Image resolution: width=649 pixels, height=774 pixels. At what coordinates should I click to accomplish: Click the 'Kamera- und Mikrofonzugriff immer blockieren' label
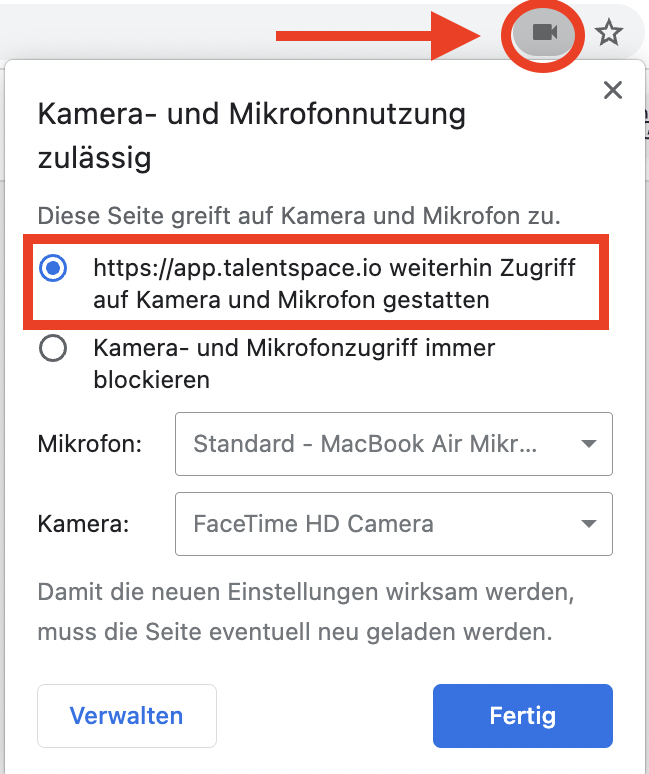[x=294, y=364]
